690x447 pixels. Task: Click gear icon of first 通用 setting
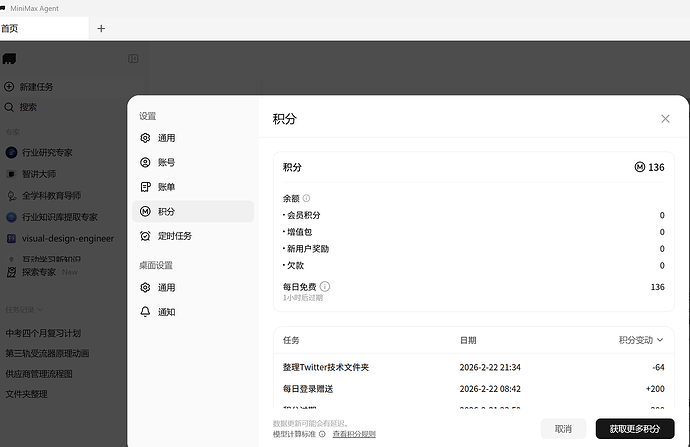pos(145,138)
